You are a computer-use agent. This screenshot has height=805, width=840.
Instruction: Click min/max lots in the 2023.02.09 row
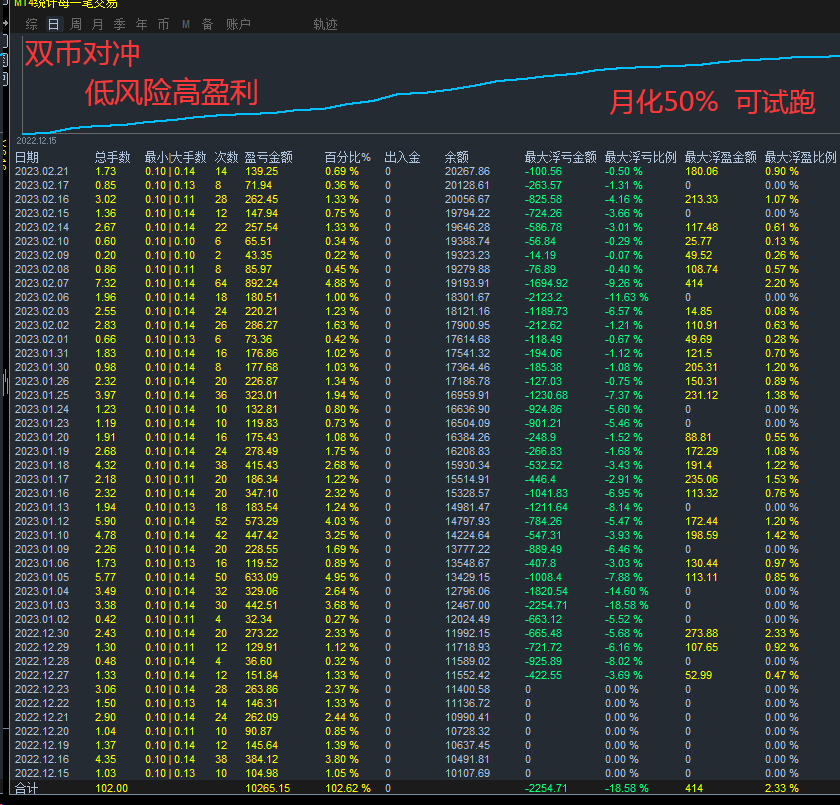point(170,255)
